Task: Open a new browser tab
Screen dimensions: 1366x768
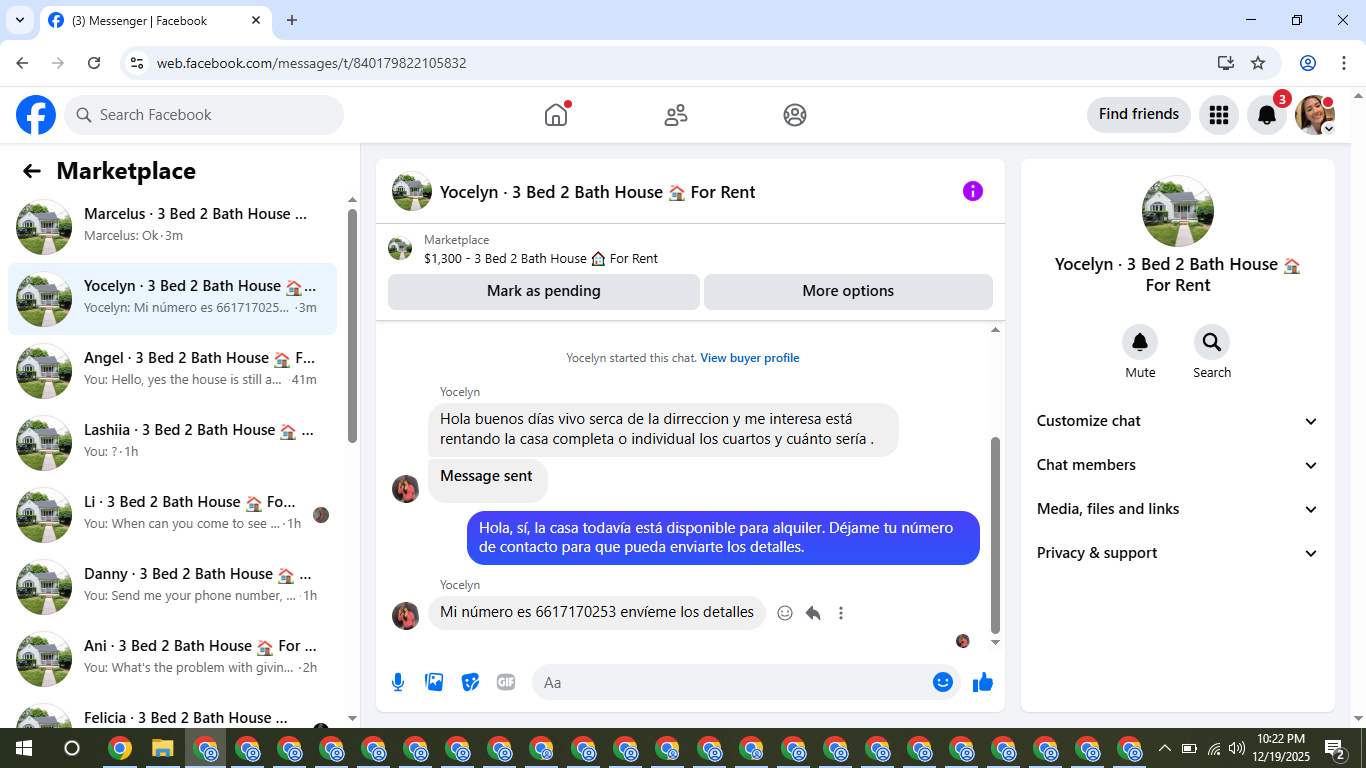Action: tap(292, 20)
